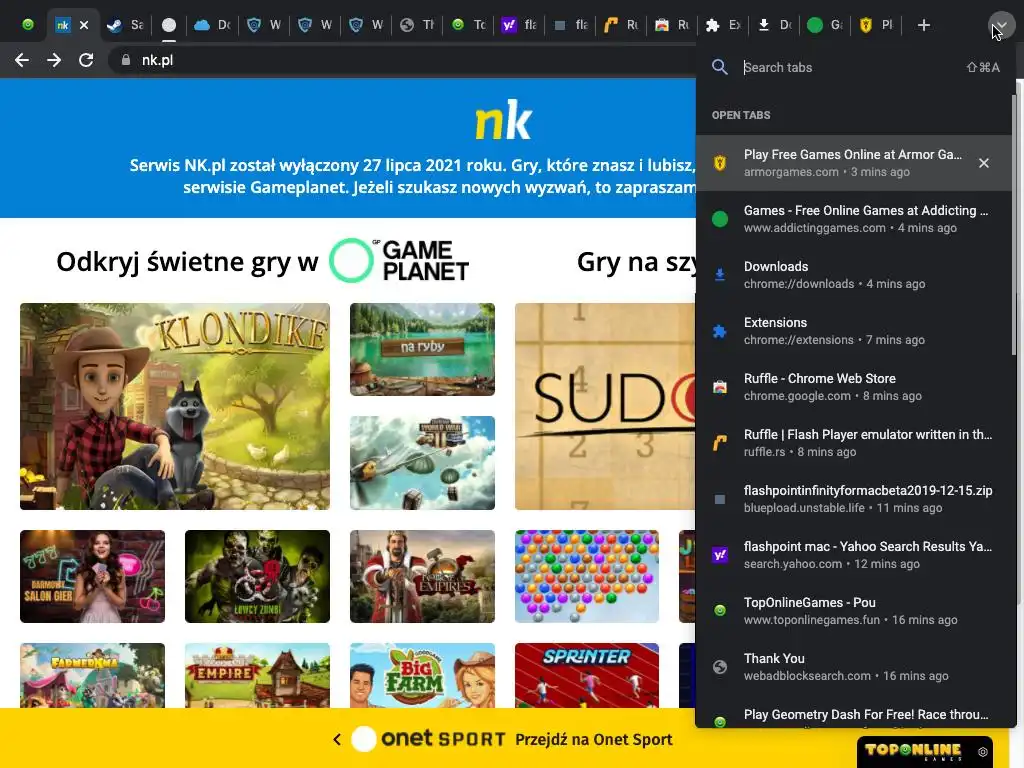1024x768 pixels.
Task: Select Ruffle - Chrome Web Store entry
Action: (853, 387)
